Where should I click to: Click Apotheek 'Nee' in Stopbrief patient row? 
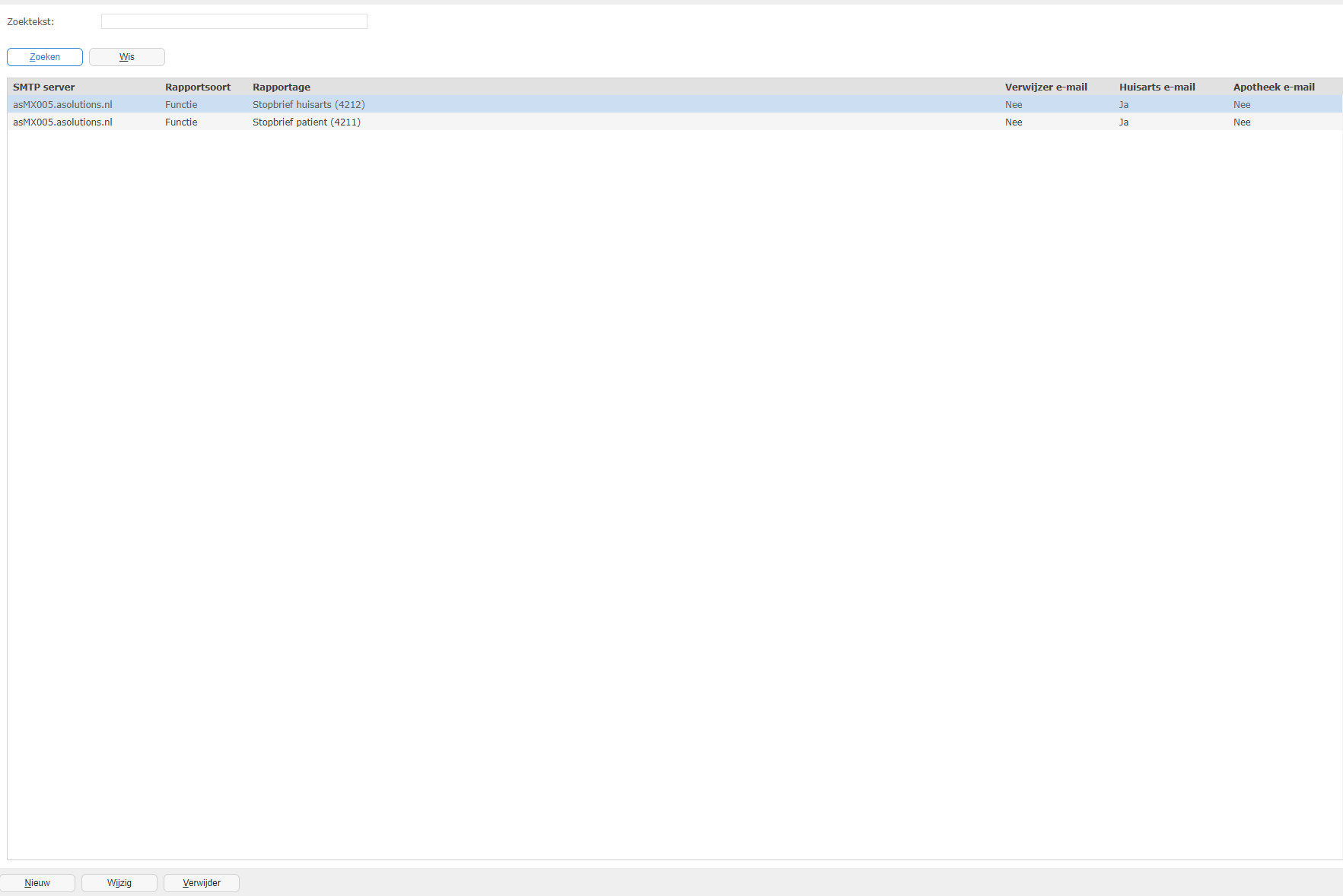1242,122
